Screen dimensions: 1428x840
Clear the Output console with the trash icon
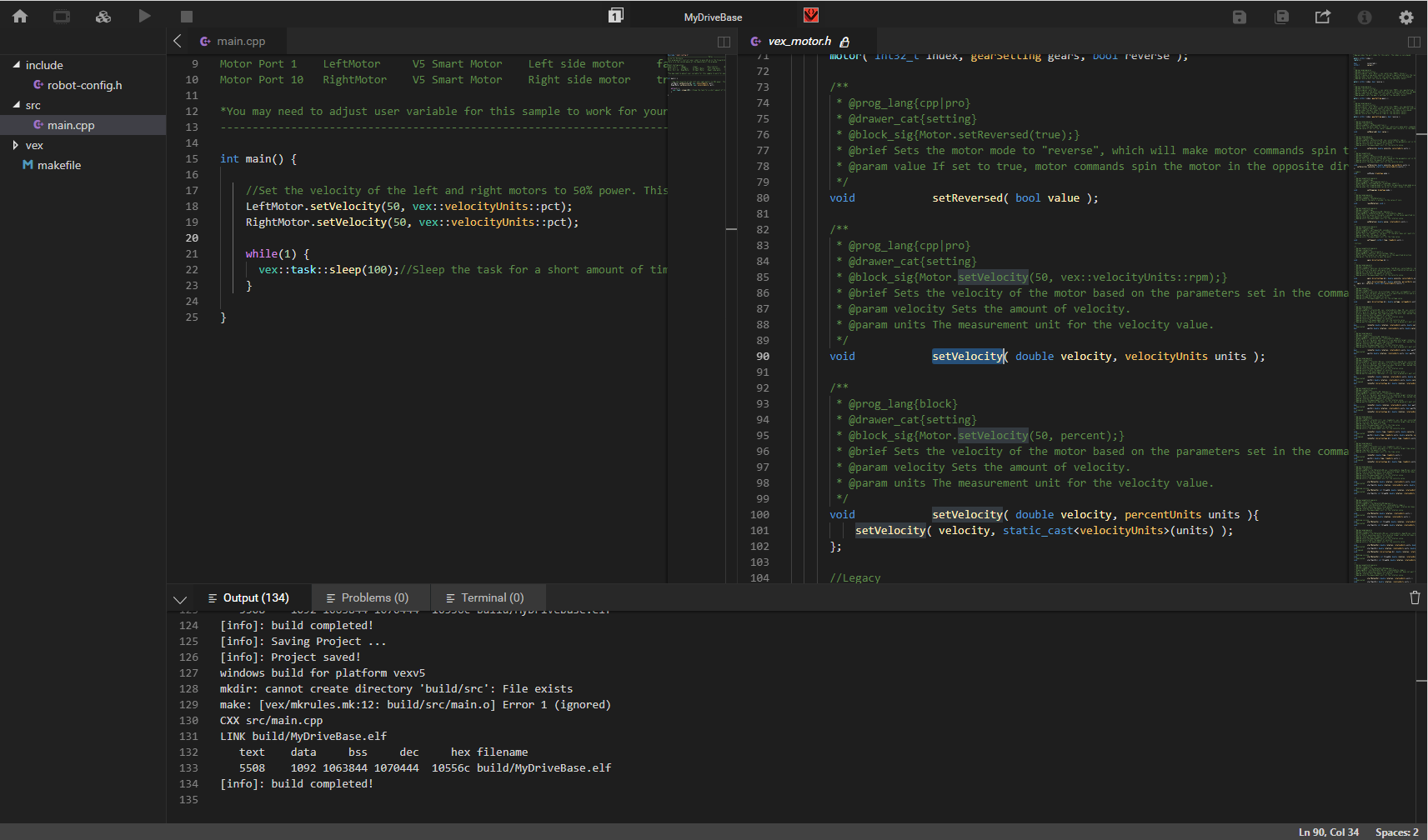click(1415, 597)
